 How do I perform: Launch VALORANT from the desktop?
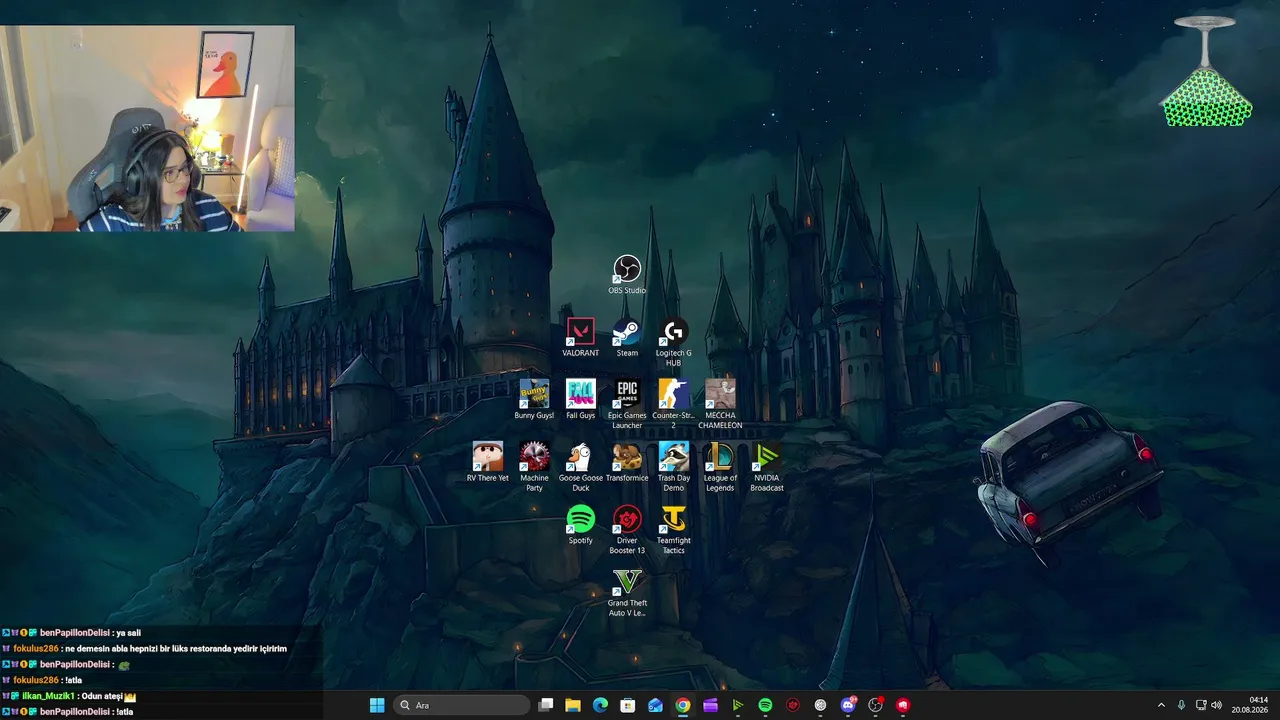[x=580, y=337]
